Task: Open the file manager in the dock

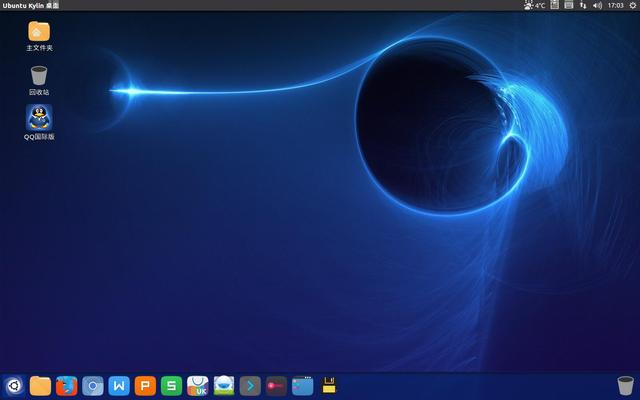Action: (x=41, y=385)
